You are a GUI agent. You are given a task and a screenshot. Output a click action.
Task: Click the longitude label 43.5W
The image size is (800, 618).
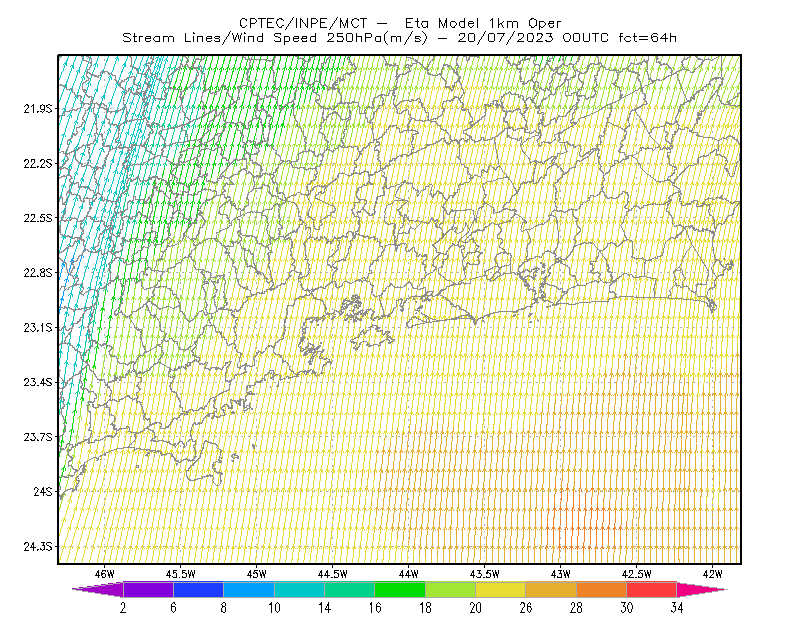tap(485, 574)
